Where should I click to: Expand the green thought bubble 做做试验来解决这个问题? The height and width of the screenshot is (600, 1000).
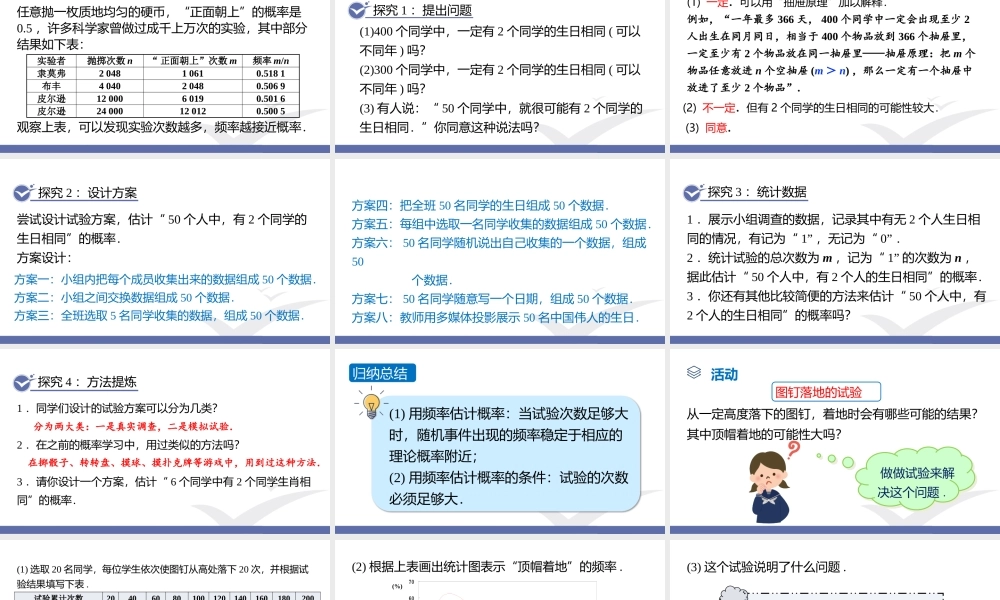[x=915, y=480]
